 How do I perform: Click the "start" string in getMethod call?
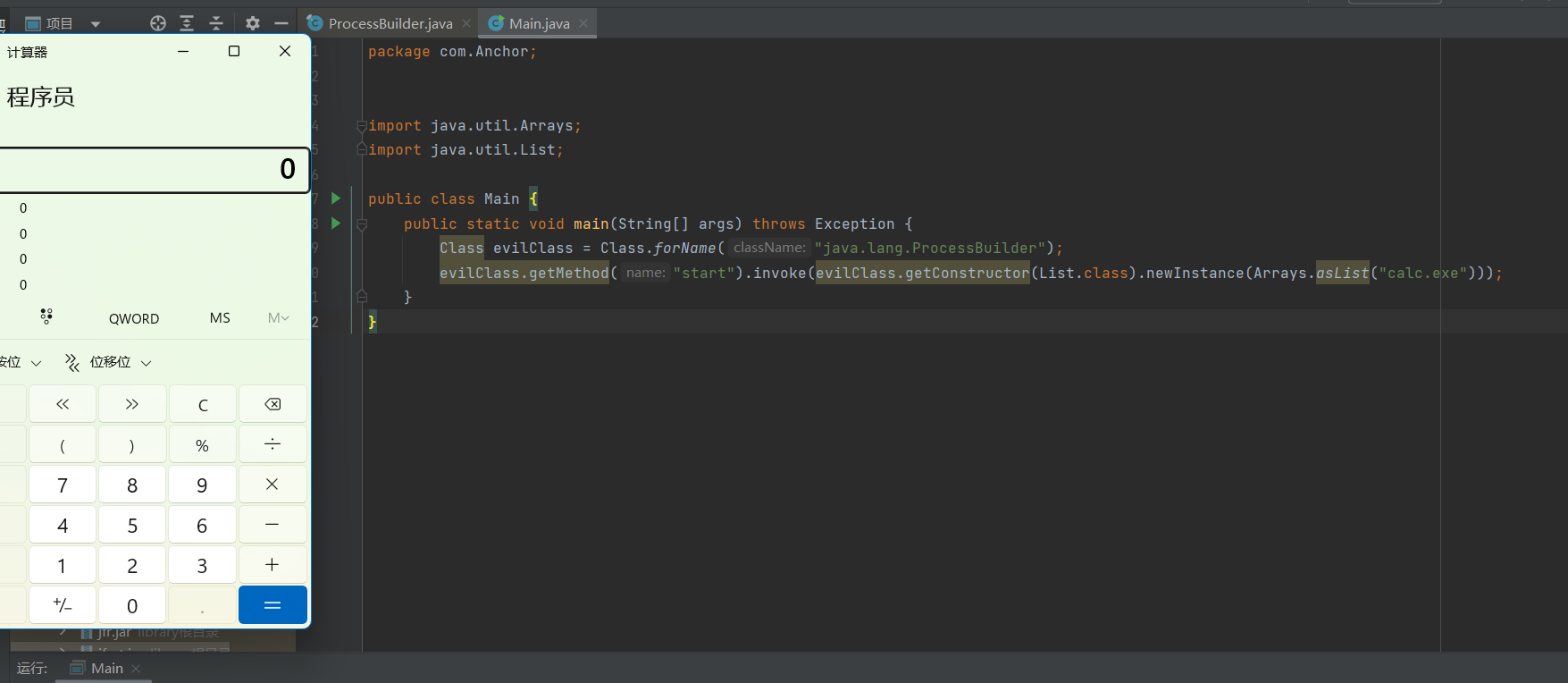pyautogui.click(x=703, y=274)
